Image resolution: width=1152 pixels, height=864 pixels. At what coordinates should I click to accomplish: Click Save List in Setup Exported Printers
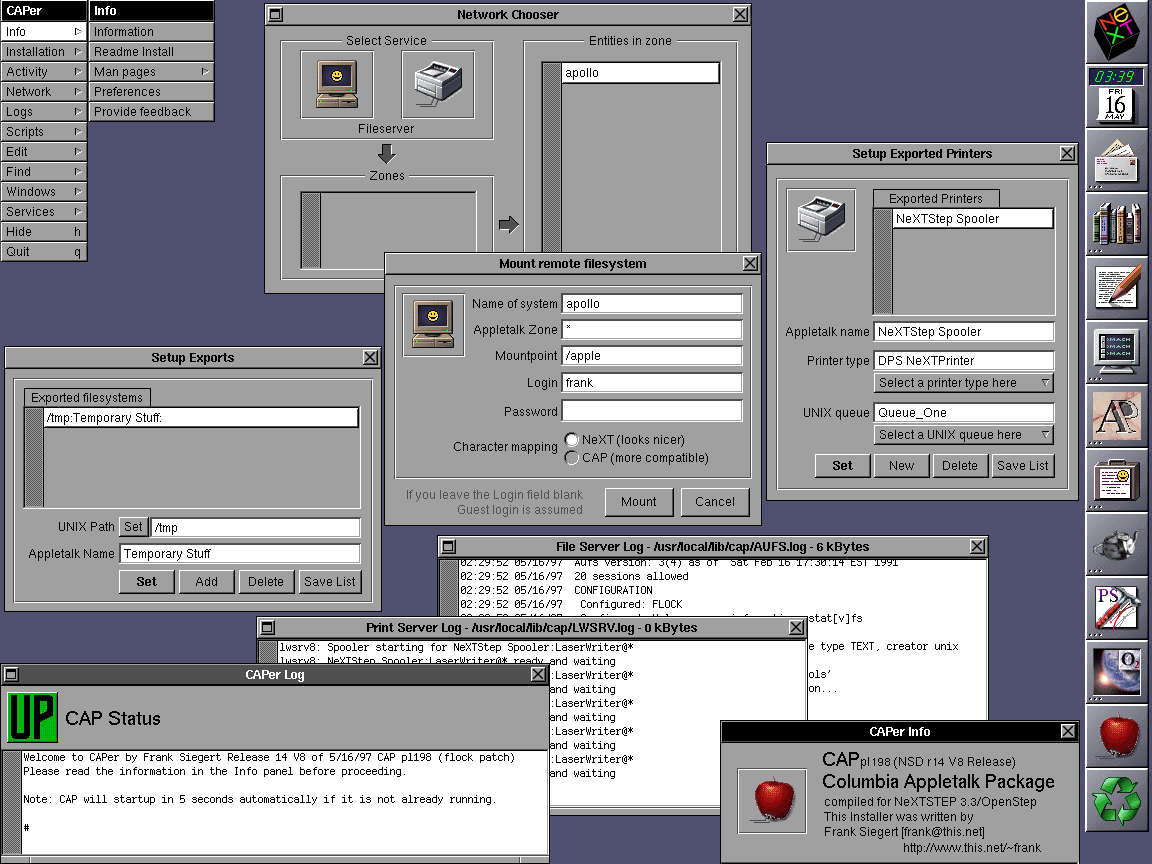coord(1023,466)
